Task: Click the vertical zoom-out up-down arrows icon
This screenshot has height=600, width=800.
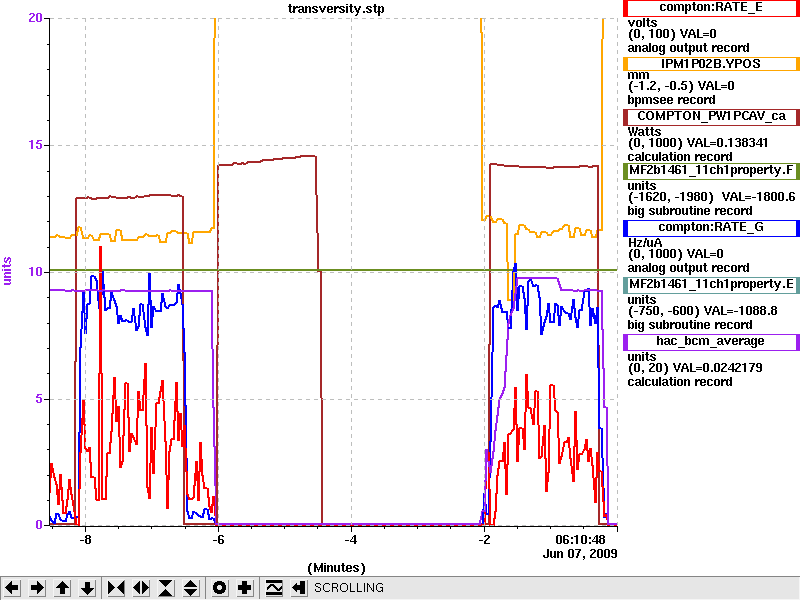Action: [191, 588]
